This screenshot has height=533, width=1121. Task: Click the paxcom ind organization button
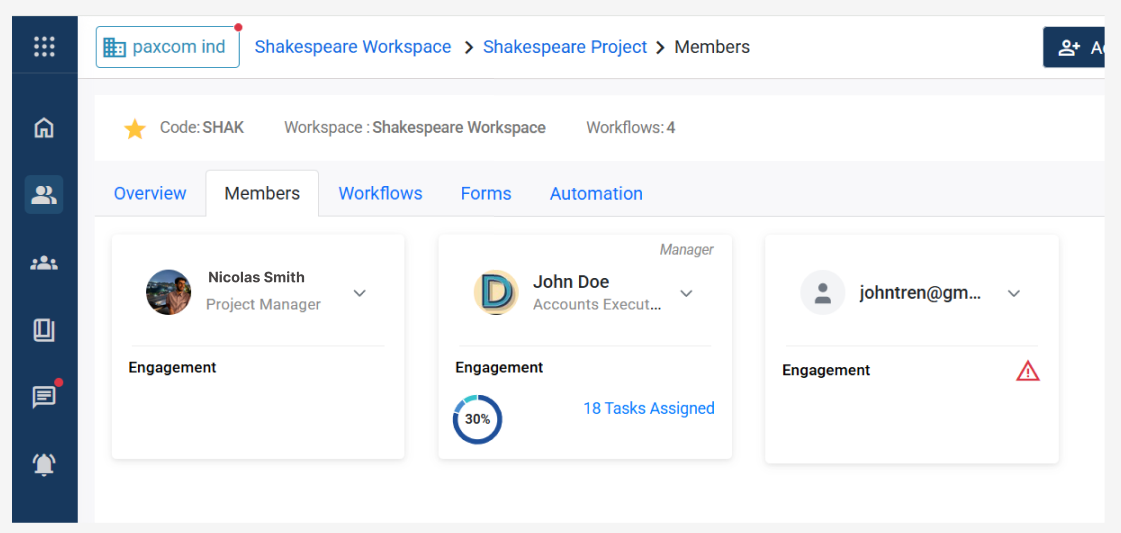(x=167, y=47)
